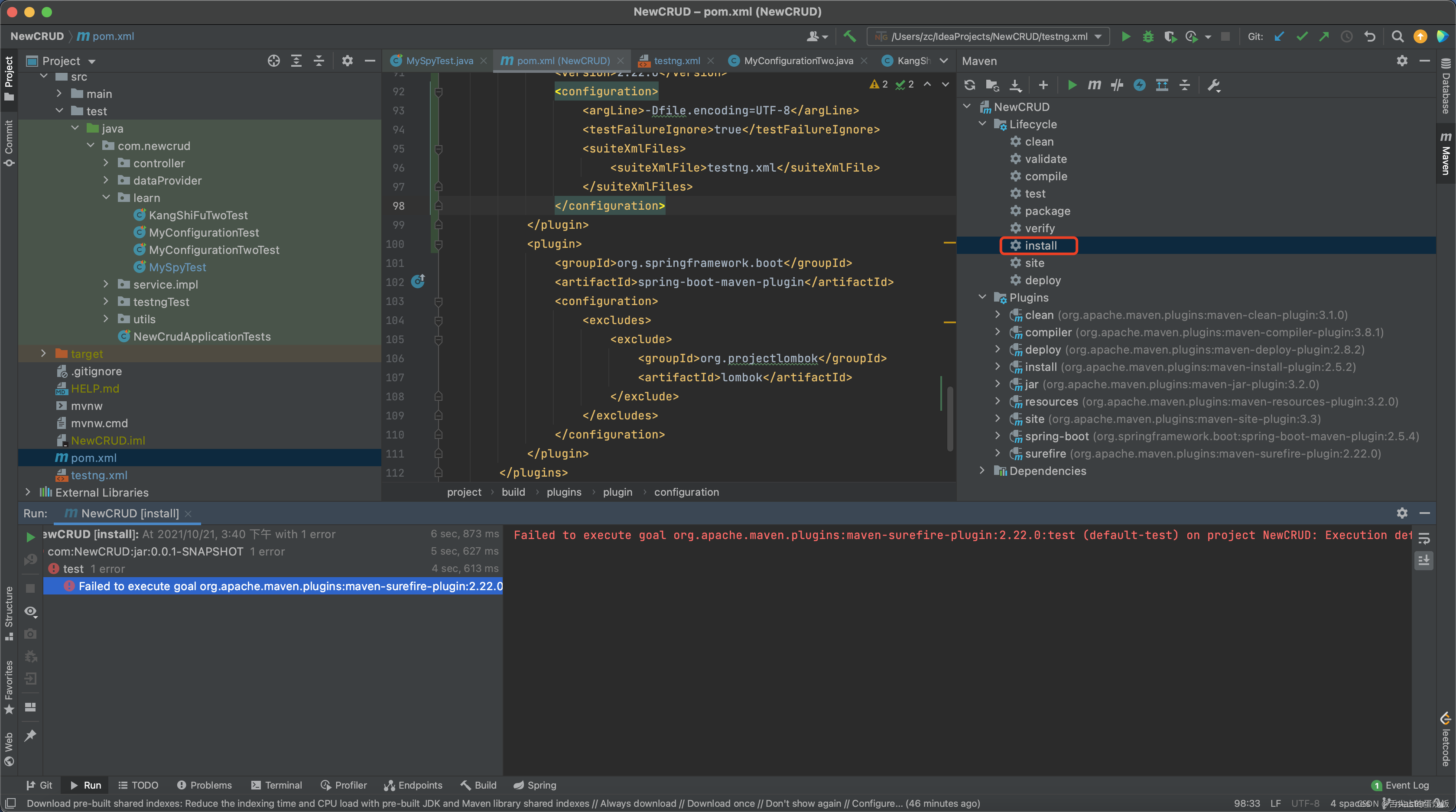Open MySpyTest file in project tree
Viewport: 1456px width, 812px height.
[x=177, y=267]
